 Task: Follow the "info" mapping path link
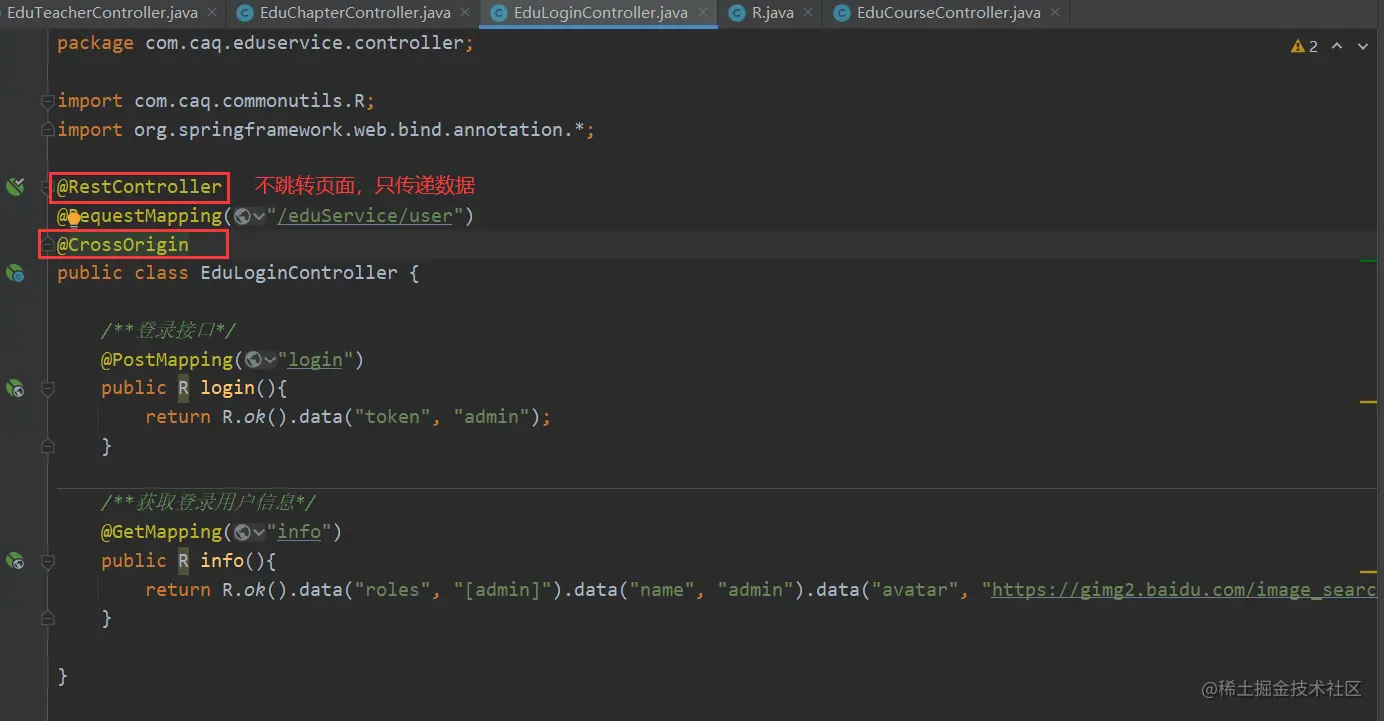coord(299,532)
